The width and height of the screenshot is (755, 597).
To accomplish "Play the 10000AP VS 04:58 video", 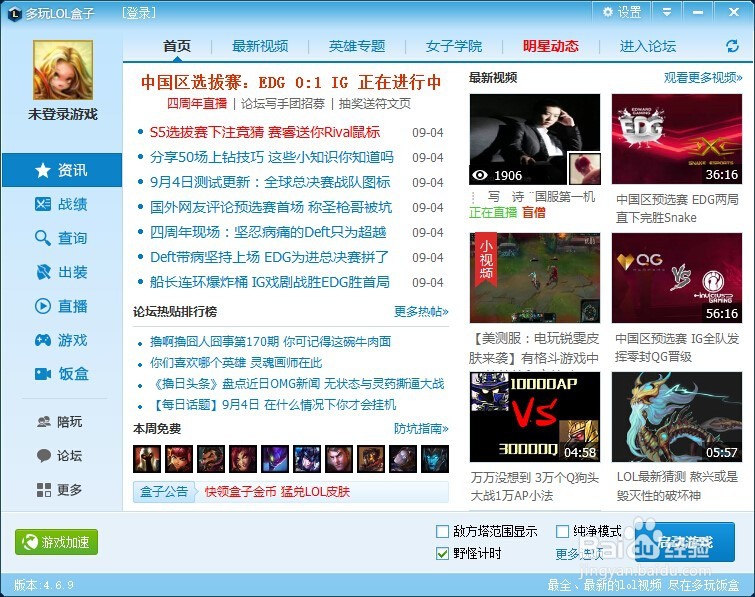I will pos(535,417).
